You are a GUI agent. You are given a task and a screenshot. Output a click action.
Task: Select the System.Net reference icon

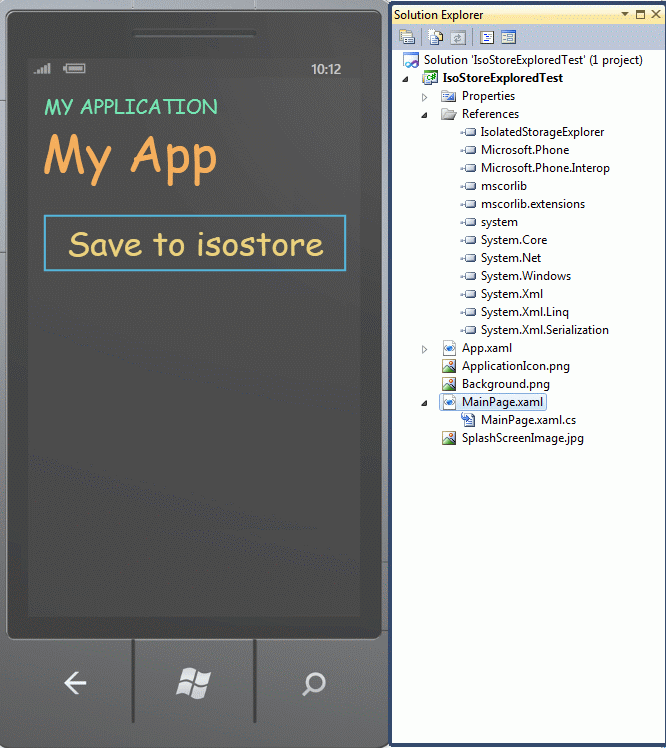pos(468,258)
